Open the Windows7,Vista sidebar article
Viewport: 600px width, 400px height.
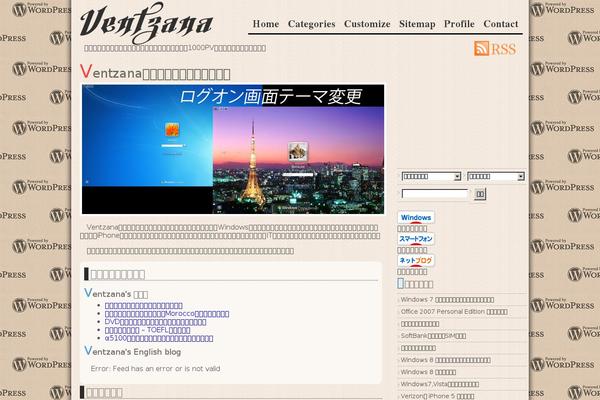pyautogui.click(x=440, y=384)
